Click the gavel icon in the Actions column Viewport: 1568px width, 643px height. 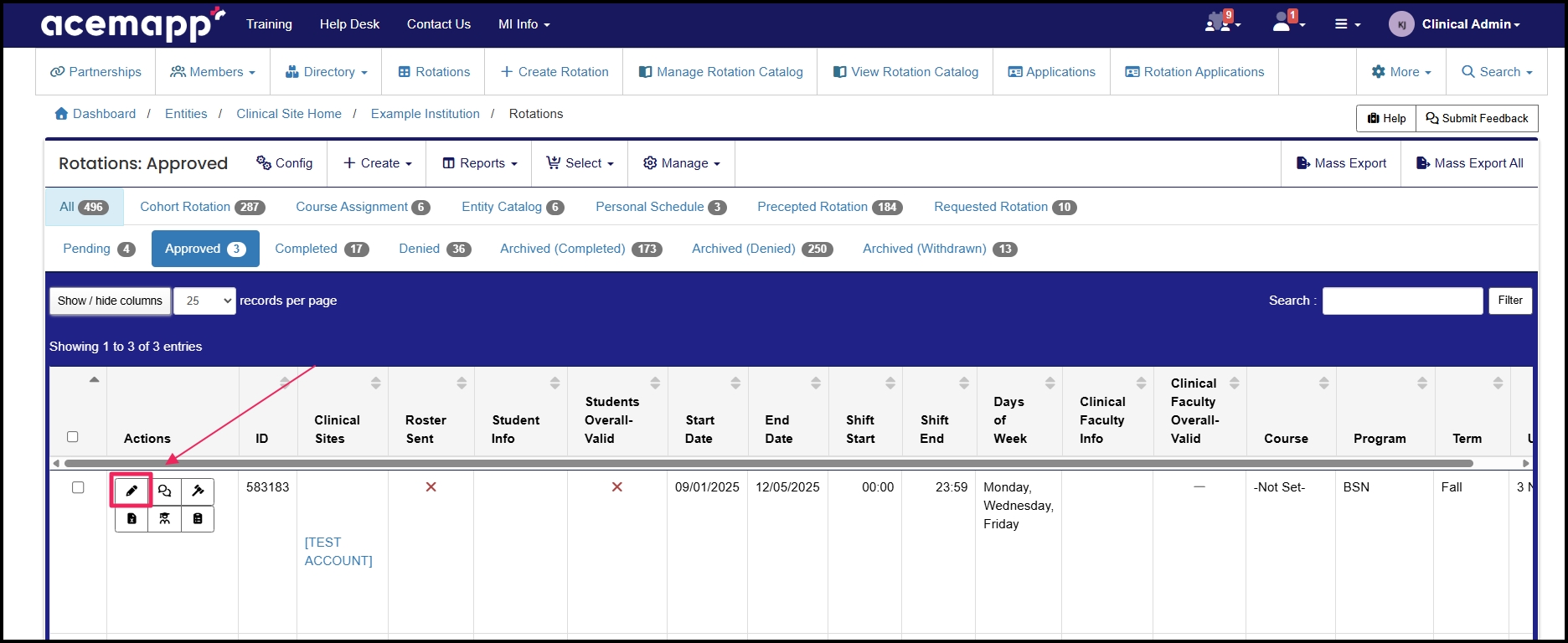pyautogui.click(x=198, y=491)
